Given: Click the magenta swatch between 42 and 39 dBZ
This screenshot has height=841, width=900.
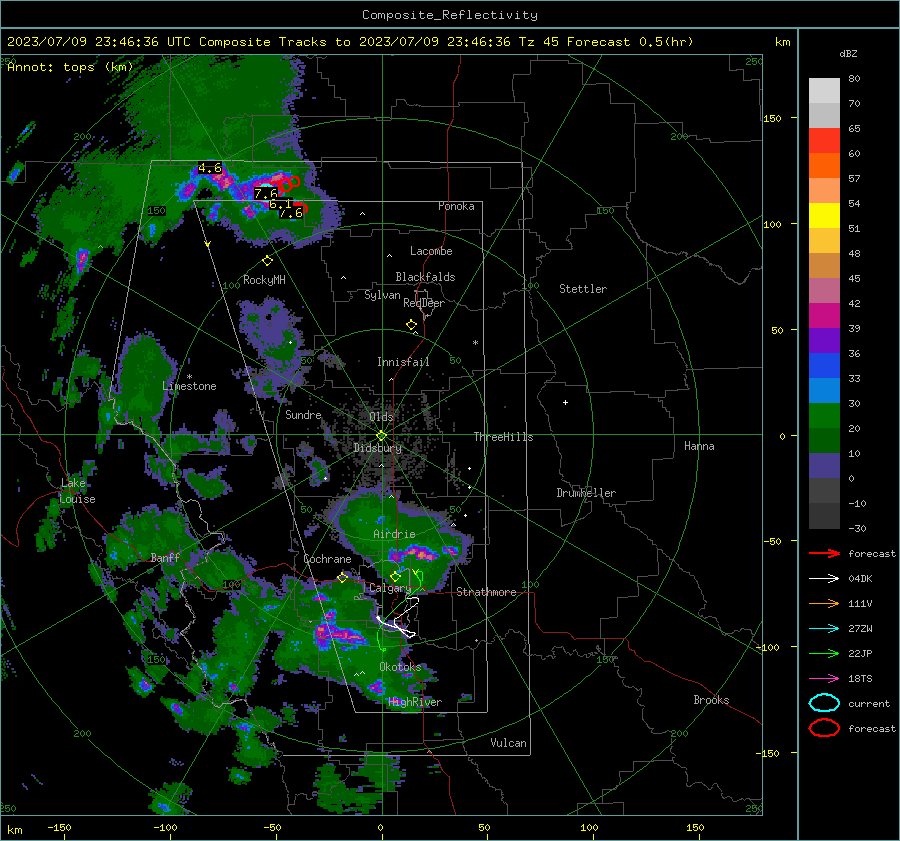Looking at the screenshot, I should 824,315.
